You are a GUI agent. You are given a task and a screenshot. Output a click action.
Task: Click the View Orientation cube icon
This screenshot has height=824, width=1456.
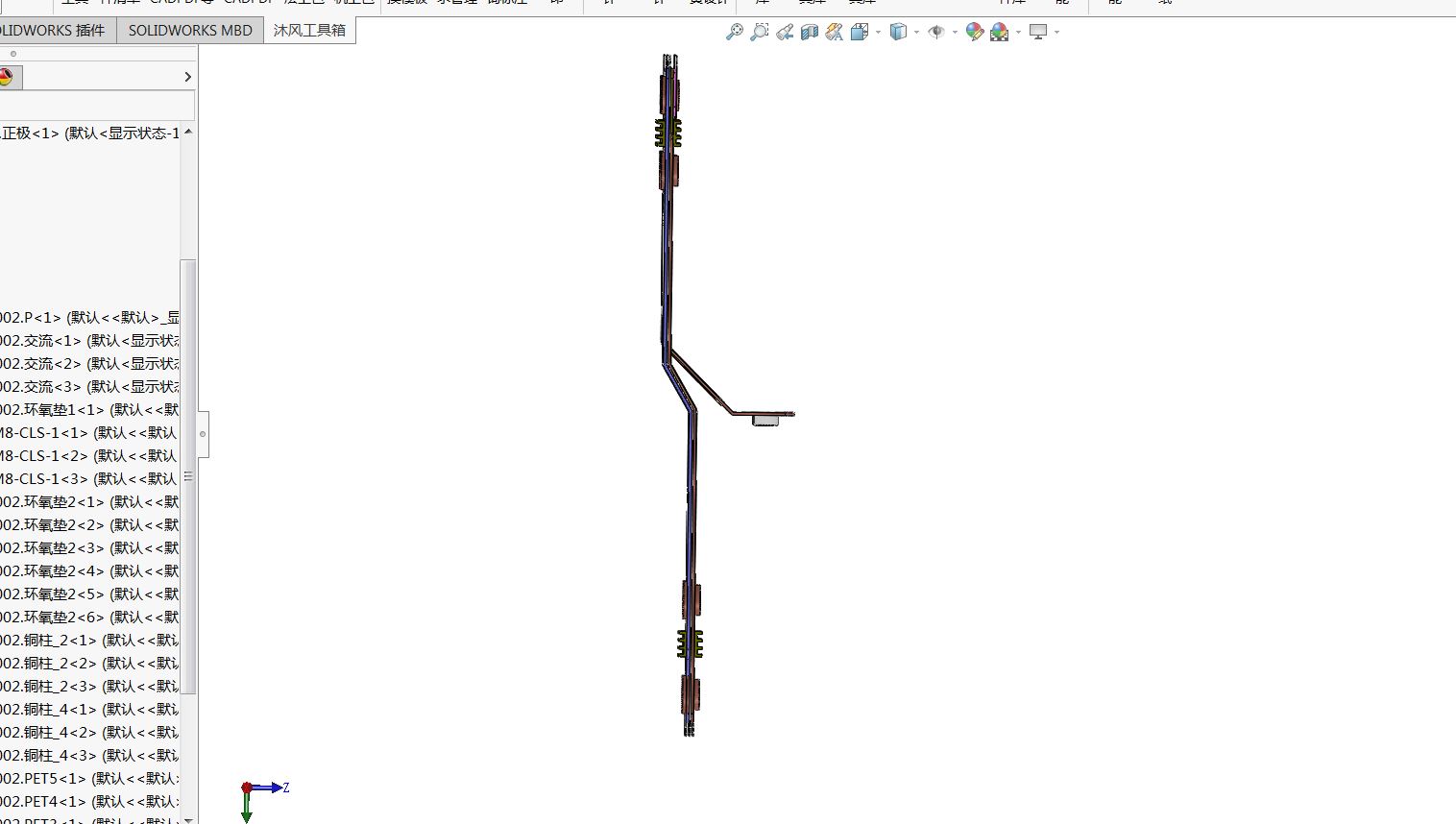tap(860, 32)
